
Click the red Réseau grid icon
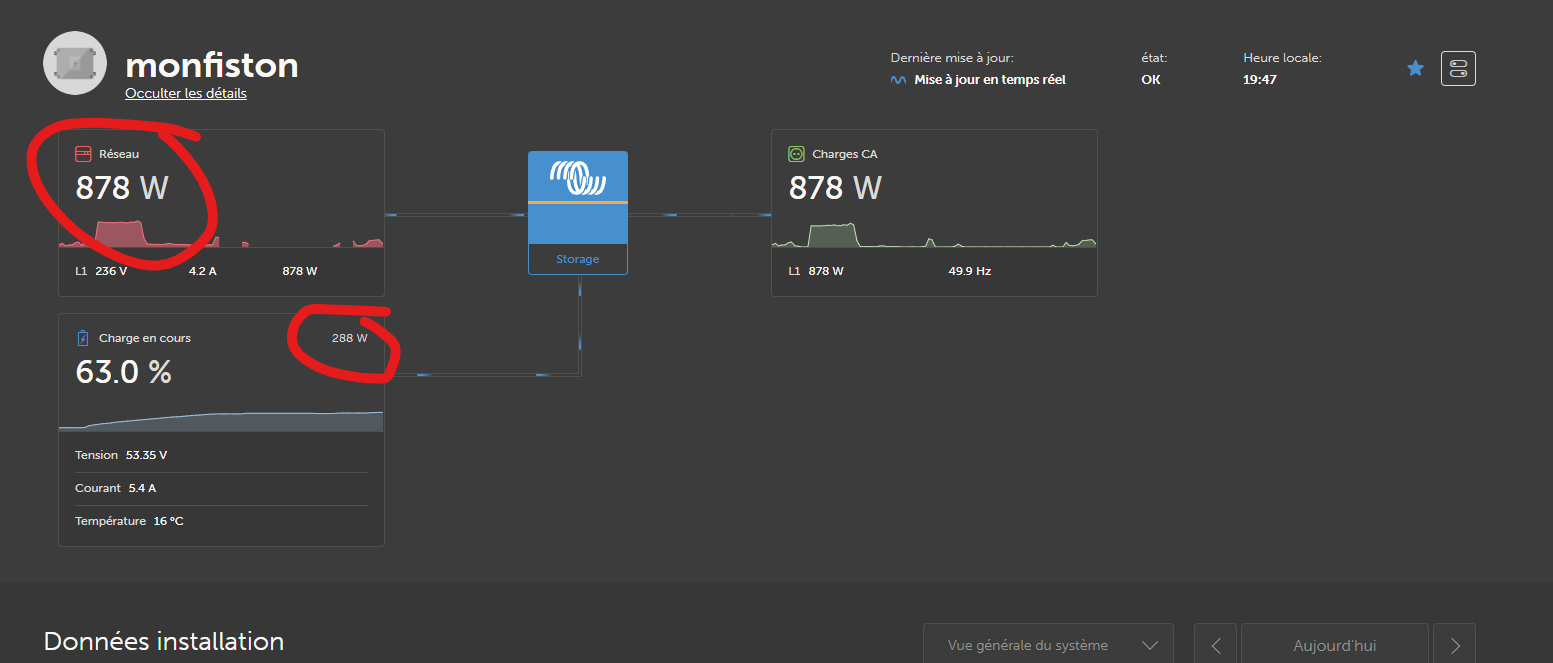coord(83,154)
